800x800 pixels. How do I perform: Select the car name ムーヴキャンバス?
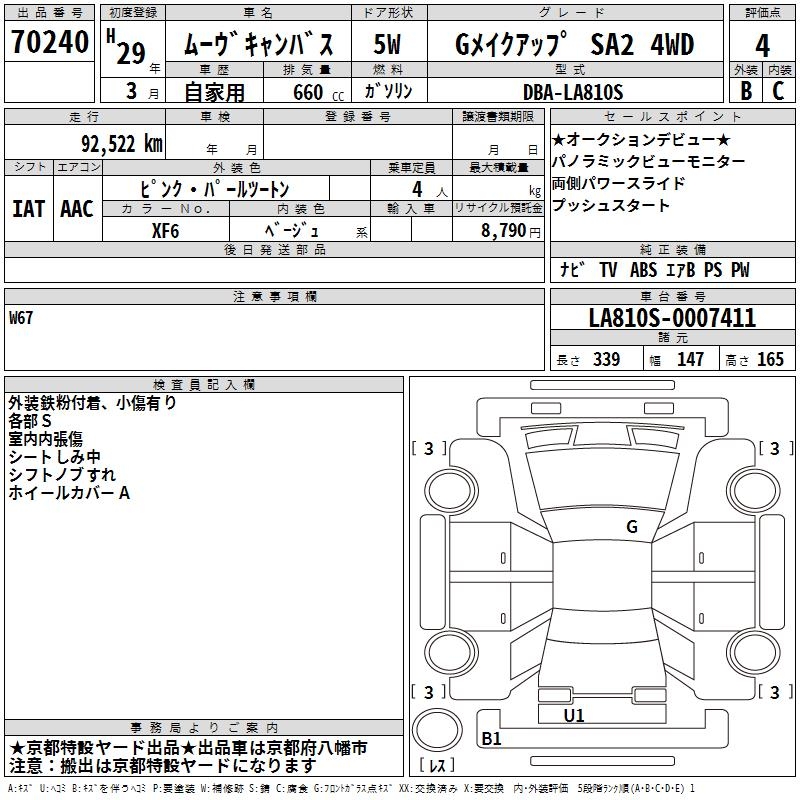[266, 45]
